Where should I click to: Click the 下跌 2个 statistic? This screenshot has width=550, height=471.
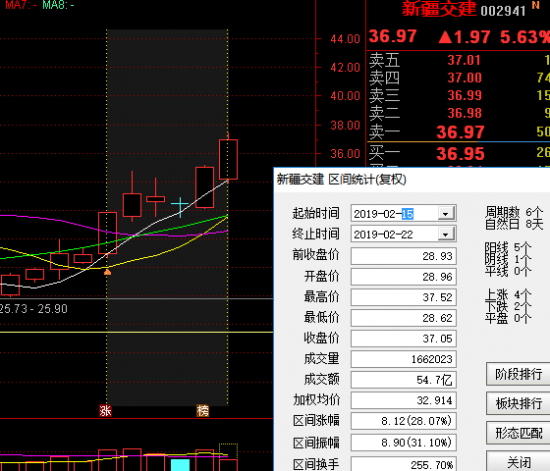(508, 306)
